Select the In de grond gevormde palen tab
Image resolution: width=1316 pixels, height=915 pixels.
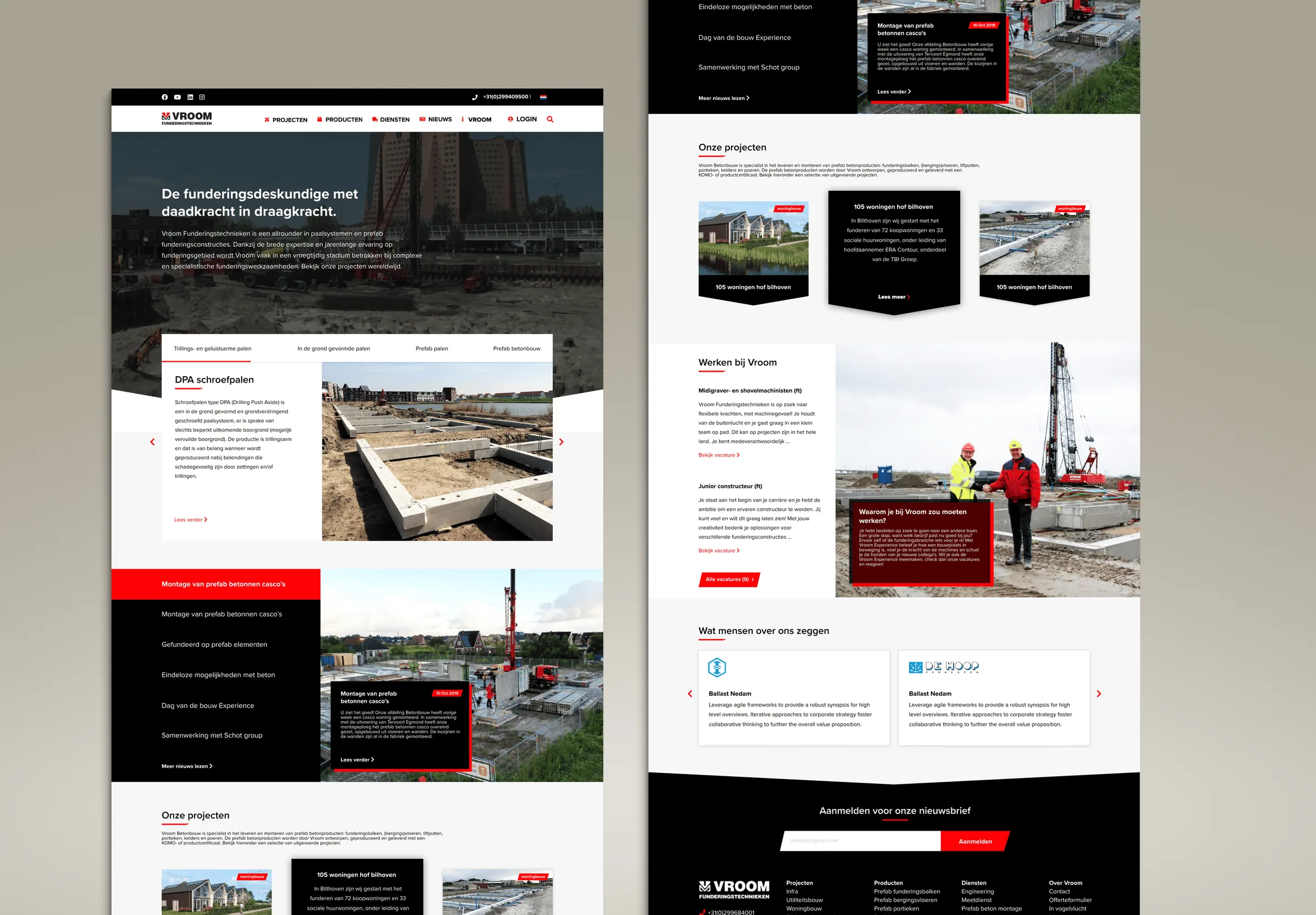[333, 348]
